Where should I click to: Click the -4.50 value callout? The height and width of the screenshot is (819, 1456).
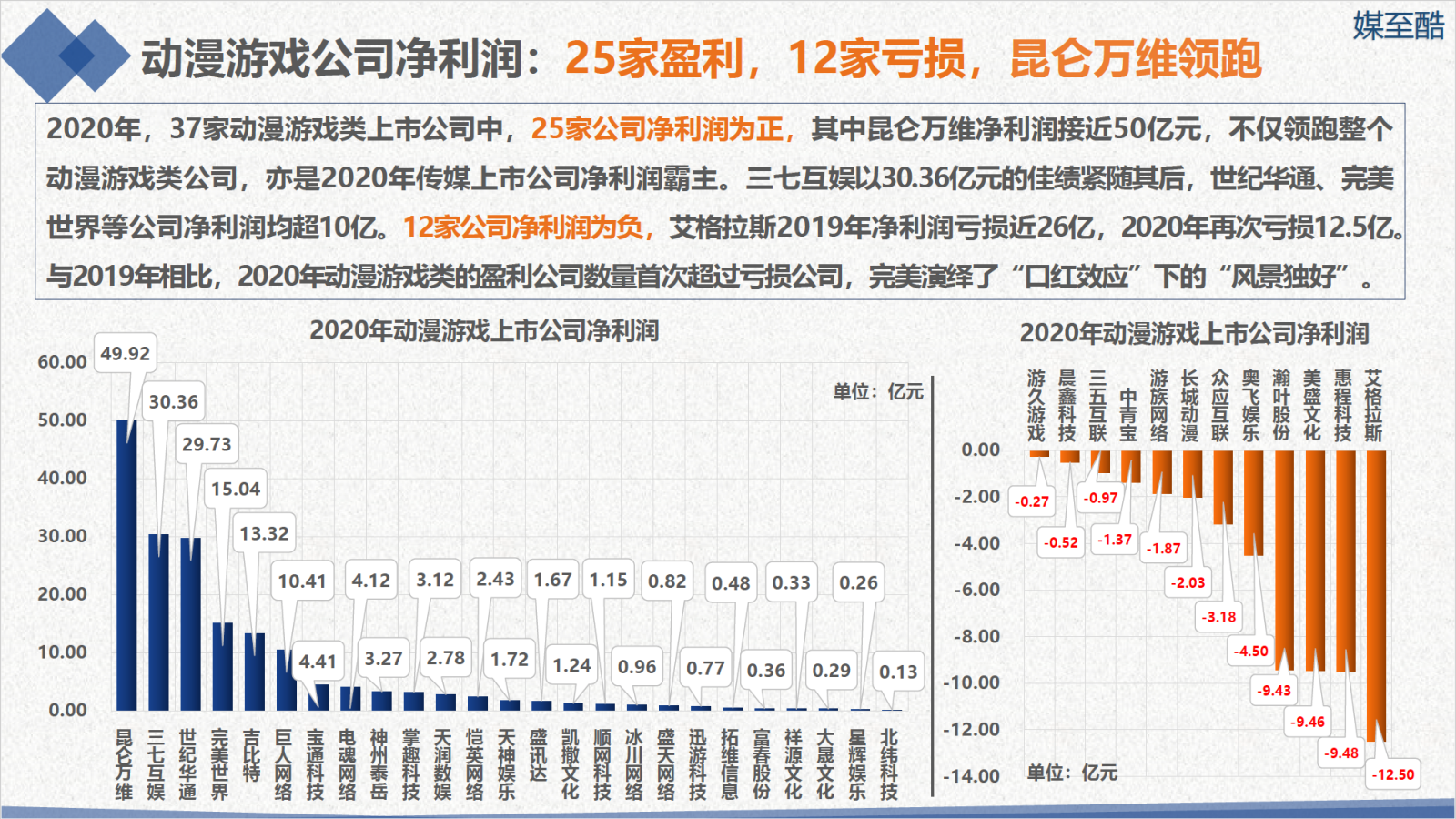(x=1251, y=651)
